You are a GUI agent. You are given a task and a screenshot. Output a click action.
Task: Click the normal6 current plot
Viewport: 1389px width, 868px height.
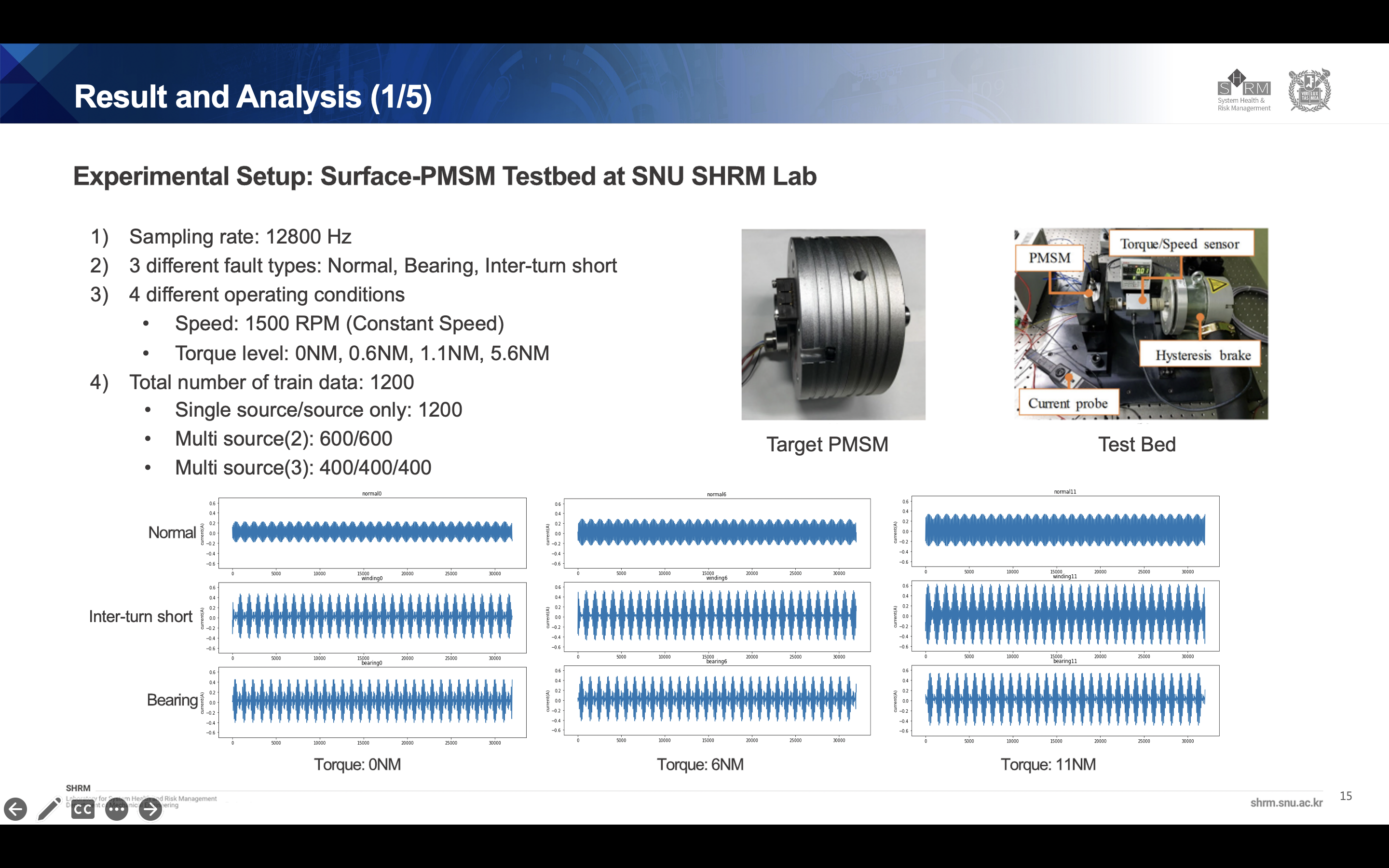click(717, 533)
